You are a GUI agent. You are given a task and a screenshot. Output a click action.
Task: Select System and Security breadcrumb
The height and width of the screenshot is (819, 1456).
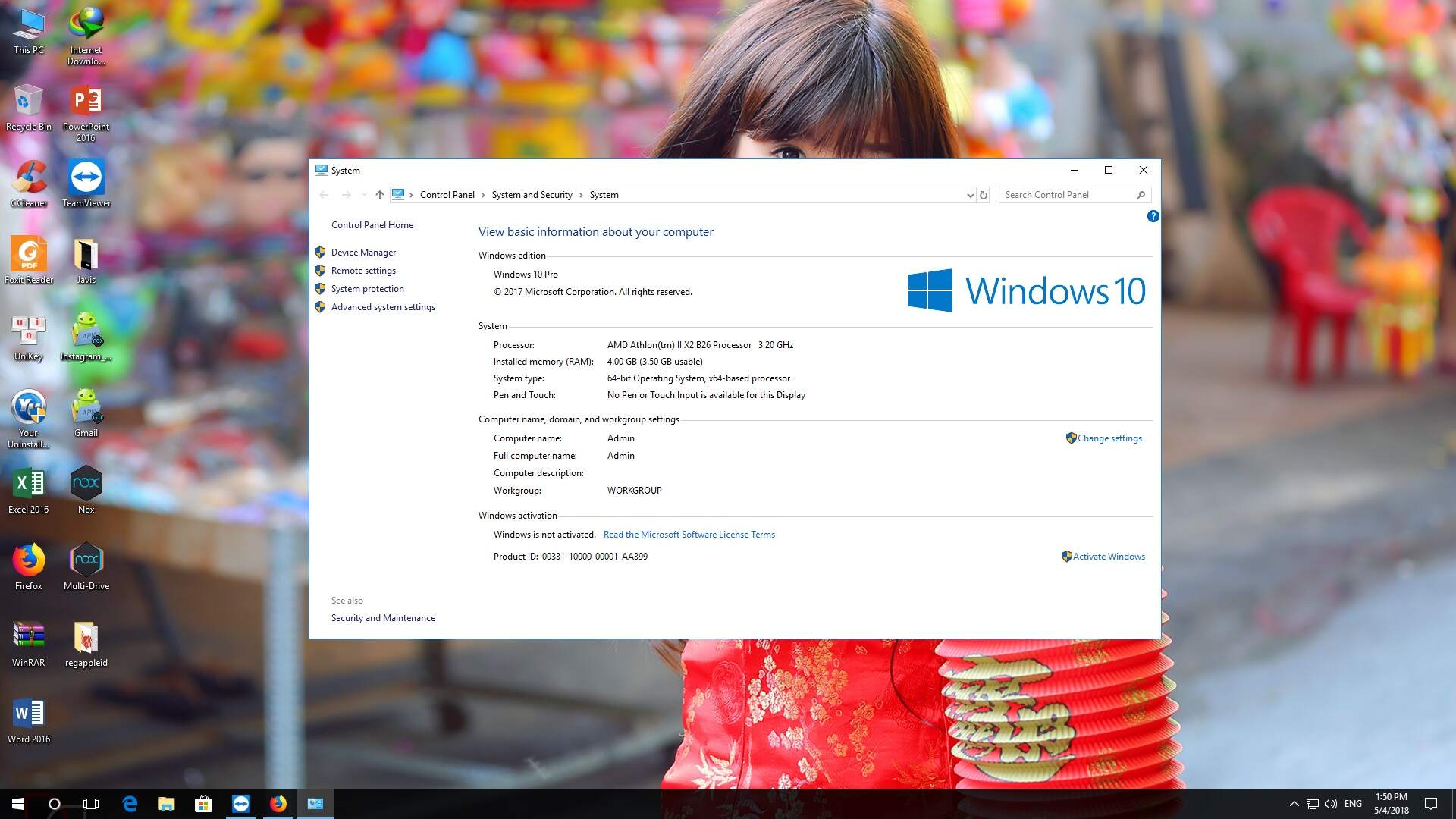pos(532,195)
